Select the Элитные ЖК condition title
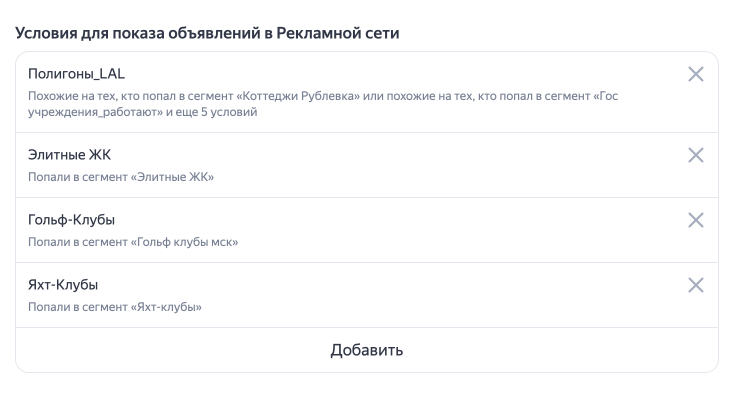 (69, 155)
